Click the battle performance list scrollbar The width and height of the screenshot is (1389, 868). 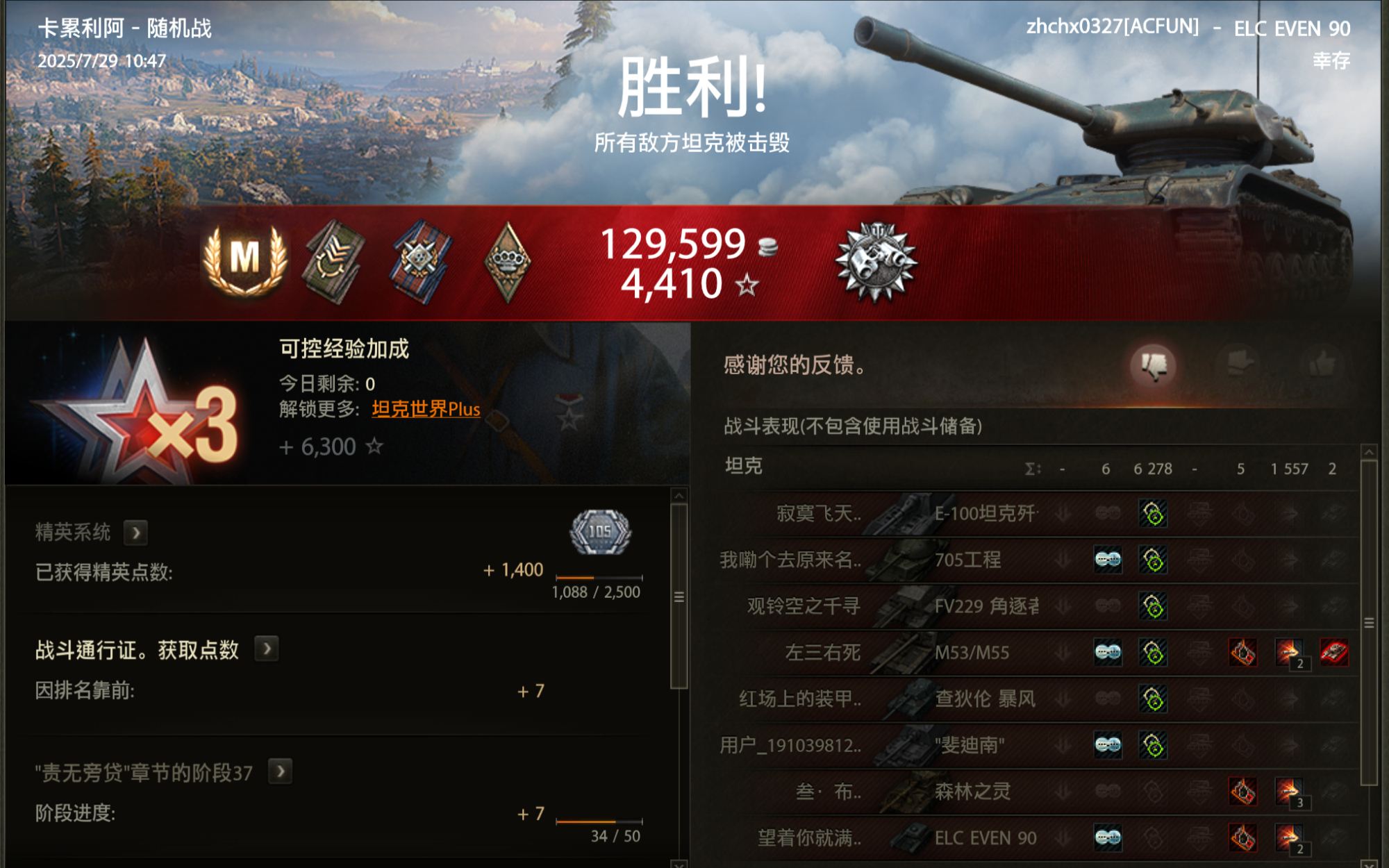(x=1369, y=621)
